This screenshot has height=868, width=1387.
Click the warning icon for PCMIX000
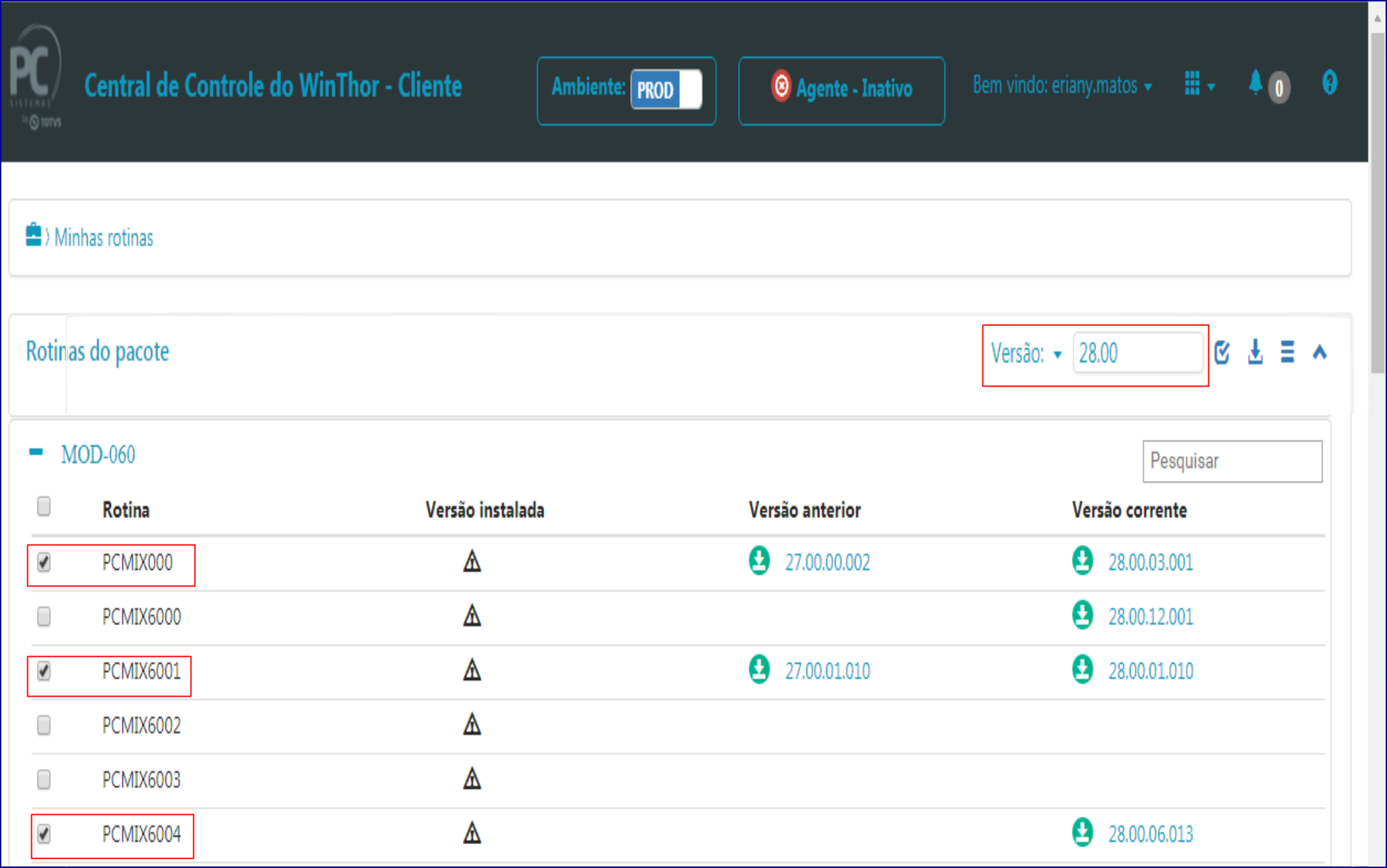(472, 562)
